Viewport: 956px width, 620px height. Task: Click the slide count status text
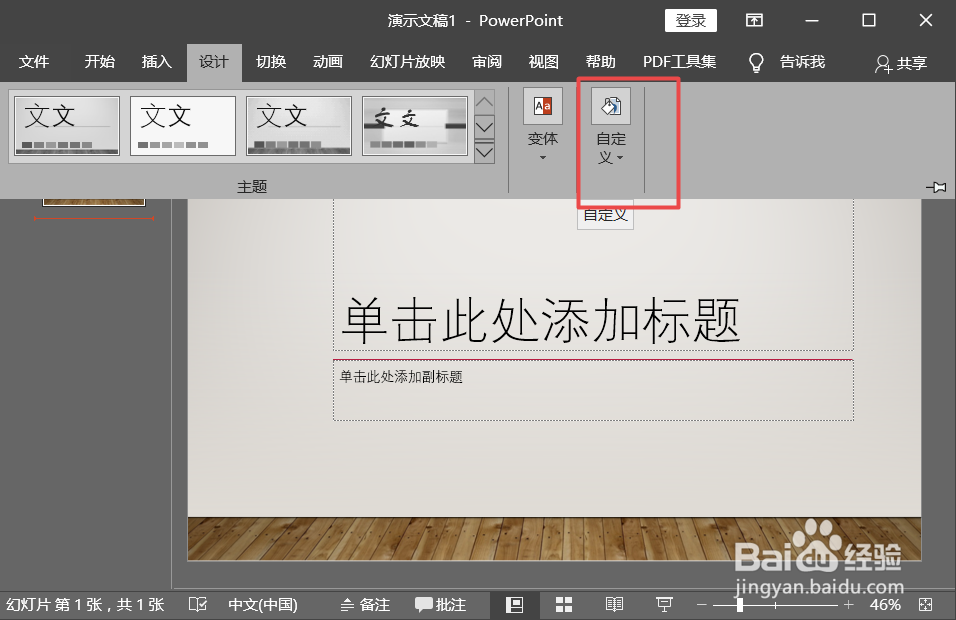click(x=85, y=605)
